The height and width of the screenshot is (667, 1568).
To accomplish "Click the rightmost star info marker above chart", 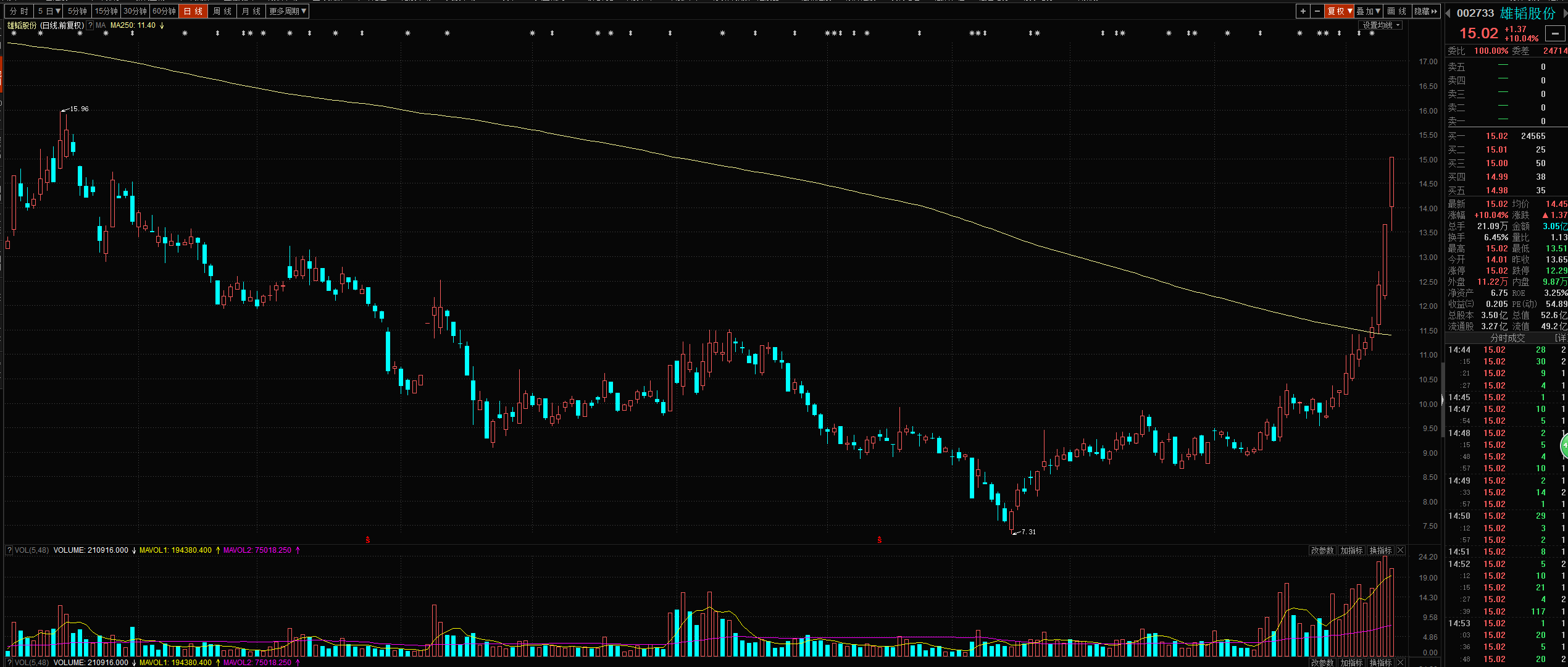I will 1372,33.
